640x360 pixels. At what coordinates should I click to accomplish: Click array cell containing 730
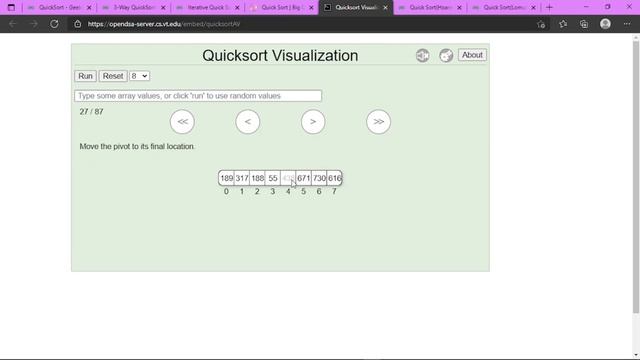[319, 178]
